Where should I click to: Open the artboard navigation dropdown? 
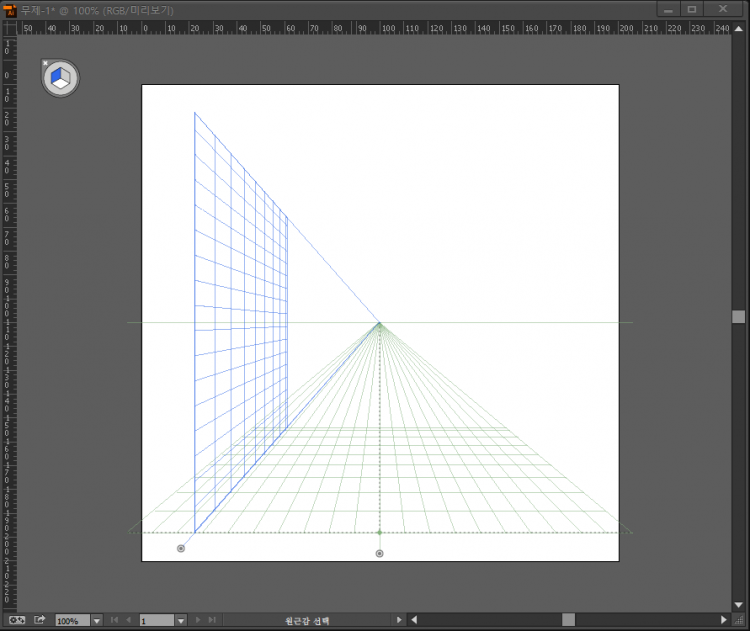pyautogui.click(x=181, y=621)
